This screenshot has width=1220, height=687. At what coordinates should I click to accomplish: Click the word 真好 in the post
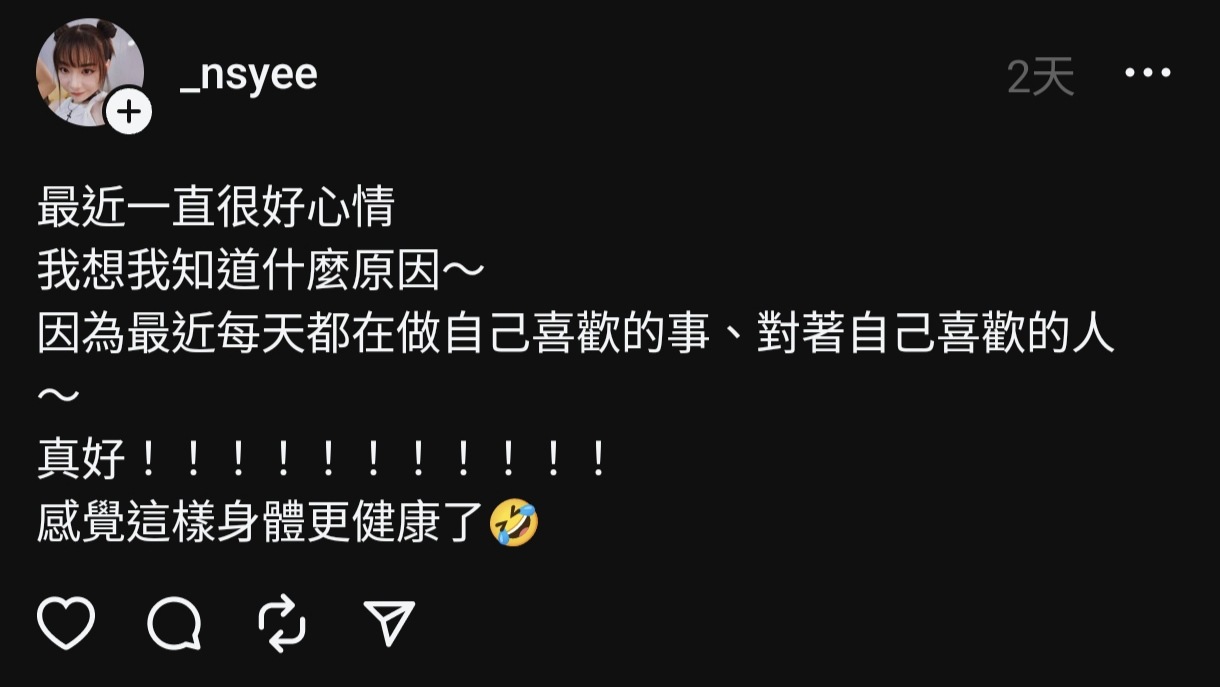point(81,460)
